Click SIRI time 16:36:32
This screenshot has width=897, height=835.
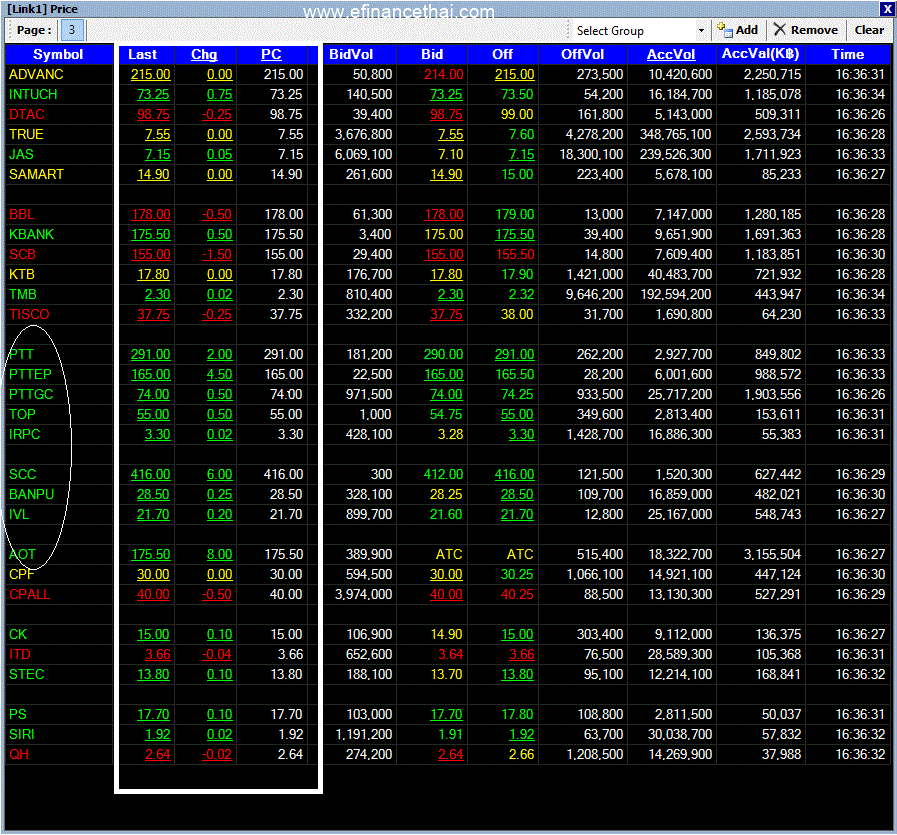(860, 735)
